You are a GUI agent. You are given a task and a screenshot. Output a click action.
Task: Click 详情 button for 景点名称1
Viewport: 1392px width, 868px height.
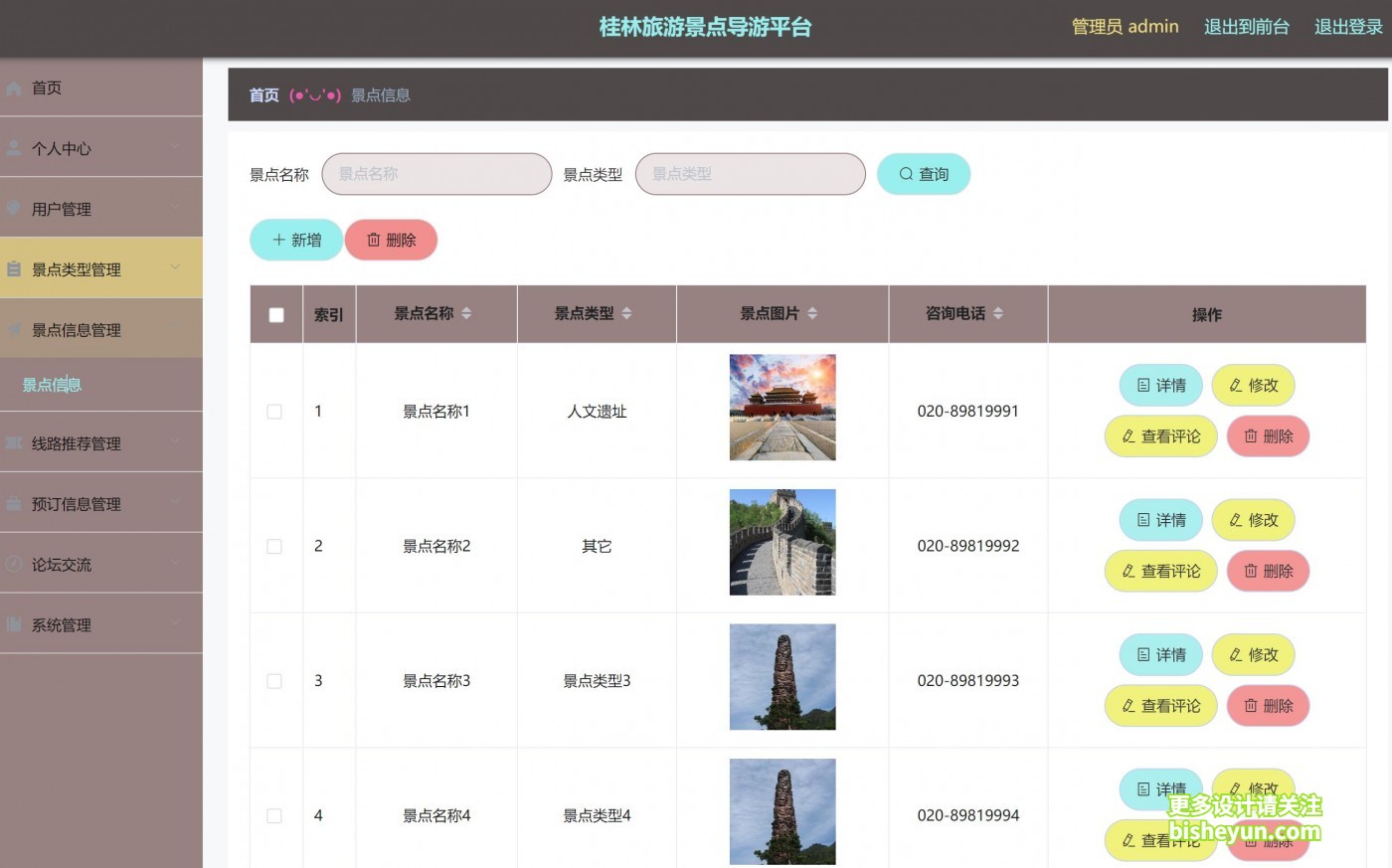pos(1160,385)
